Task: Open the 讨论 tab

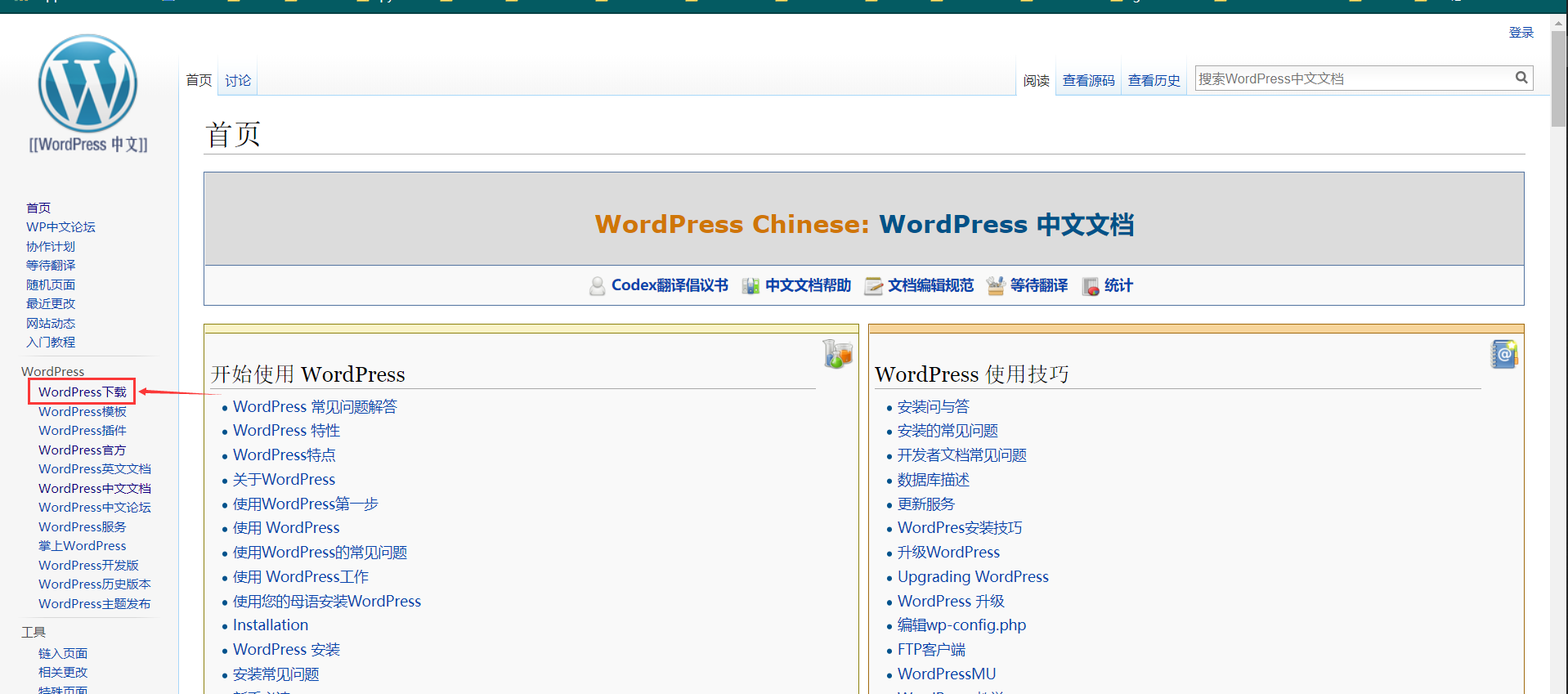Action: [238, 80]
